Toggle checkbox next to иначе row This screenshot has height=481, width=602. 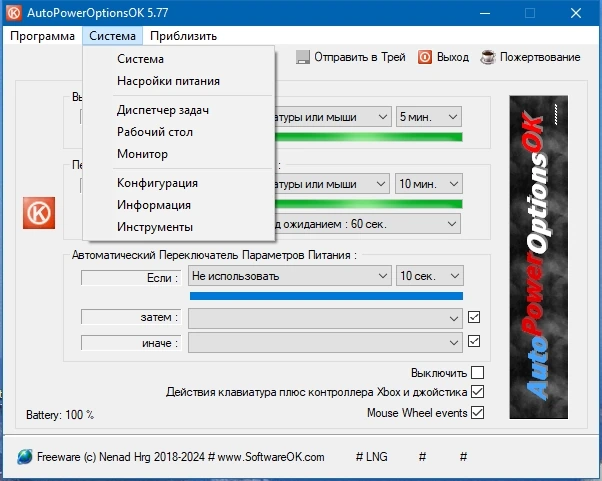click(474, 341)
